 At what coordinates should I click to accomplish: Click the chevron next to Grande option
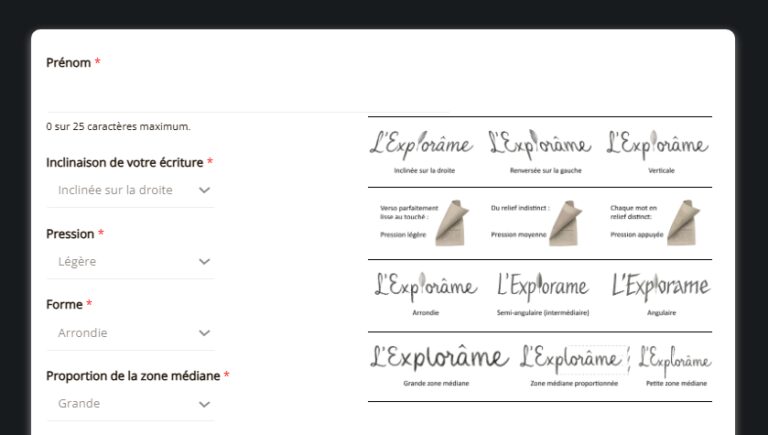[204, 404]
